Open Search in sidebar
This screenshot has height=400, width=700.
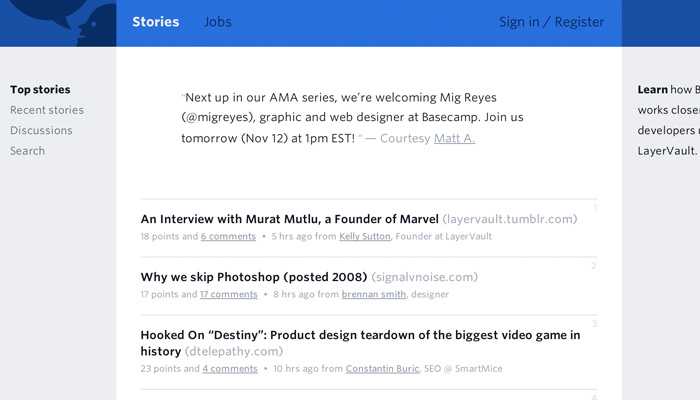(x=27, y=151)
